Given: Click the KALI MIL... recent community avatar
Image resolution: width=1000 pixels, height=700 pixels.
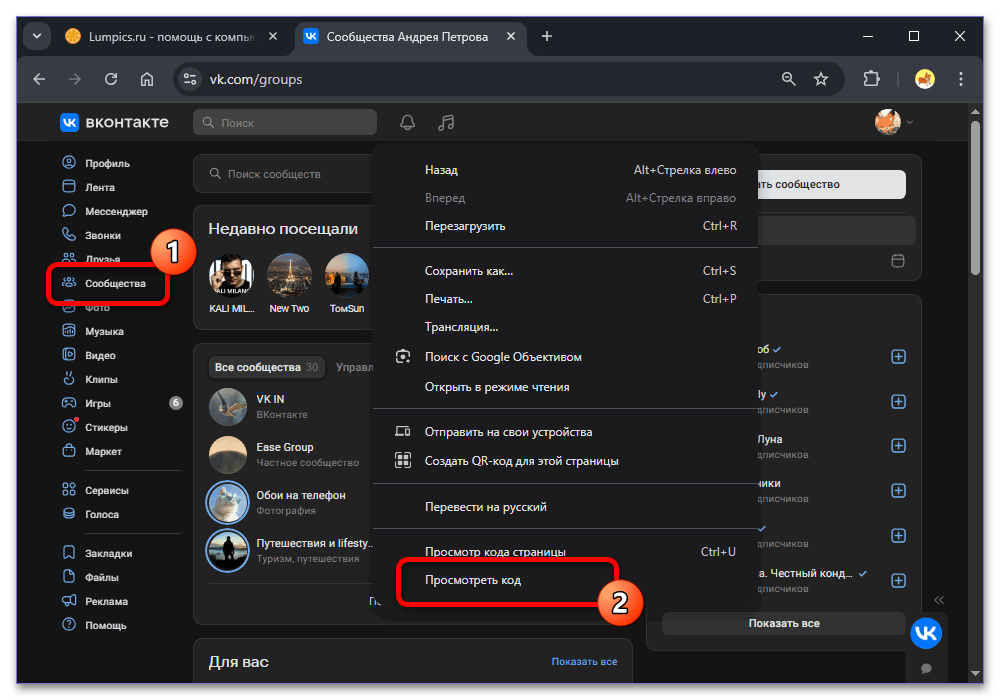Looking at the screenshot, I should pyautogui.click(x=232, y=275).
